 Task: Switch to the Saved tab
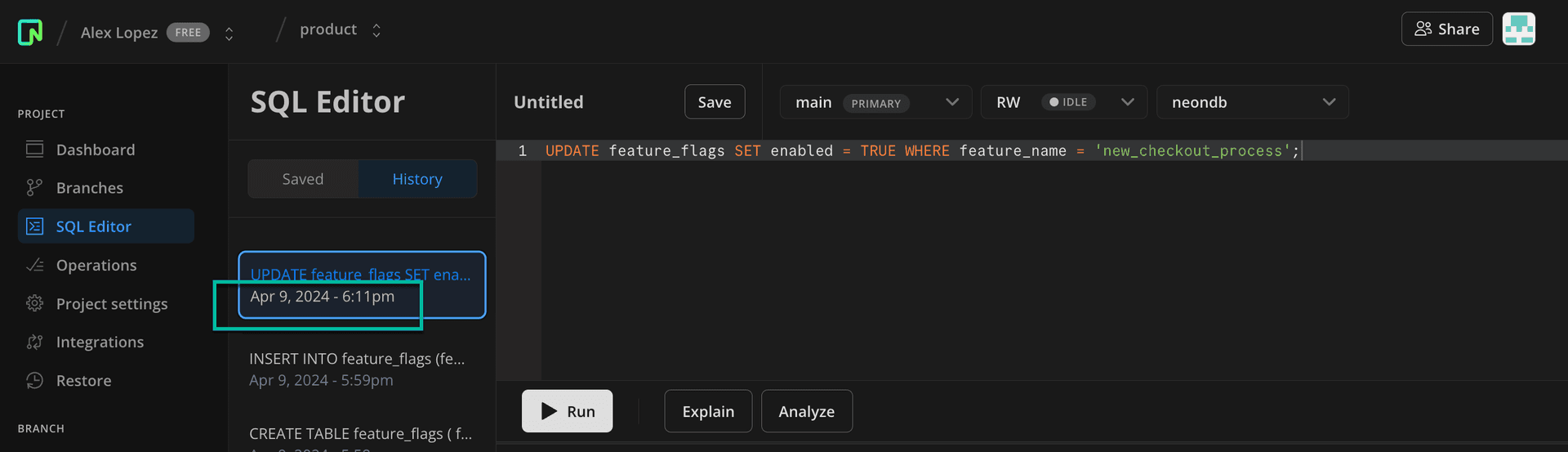click(x=303, y=179)
